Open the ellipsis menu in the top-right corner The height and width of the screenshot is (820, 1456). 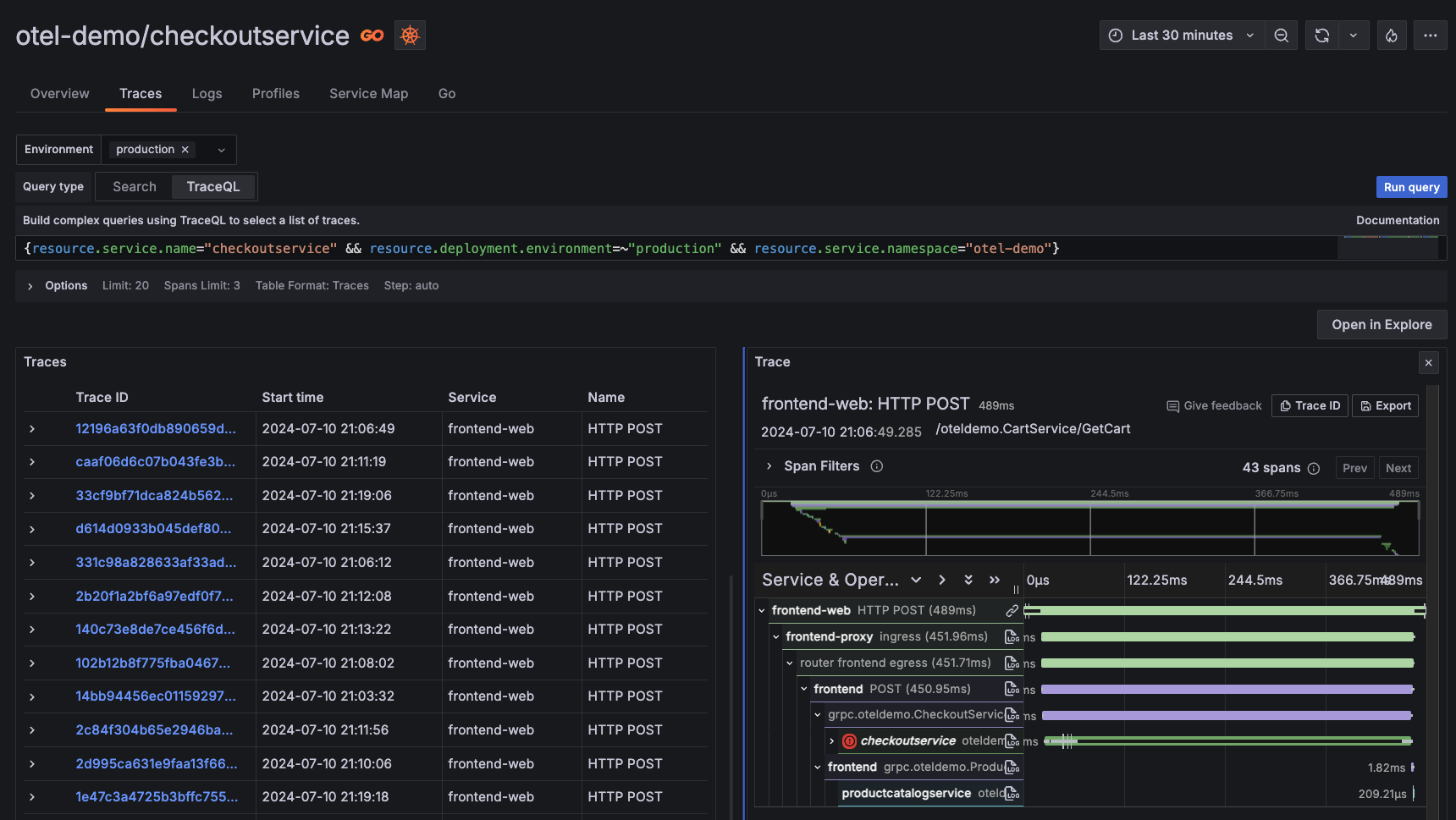[1431, 35]
